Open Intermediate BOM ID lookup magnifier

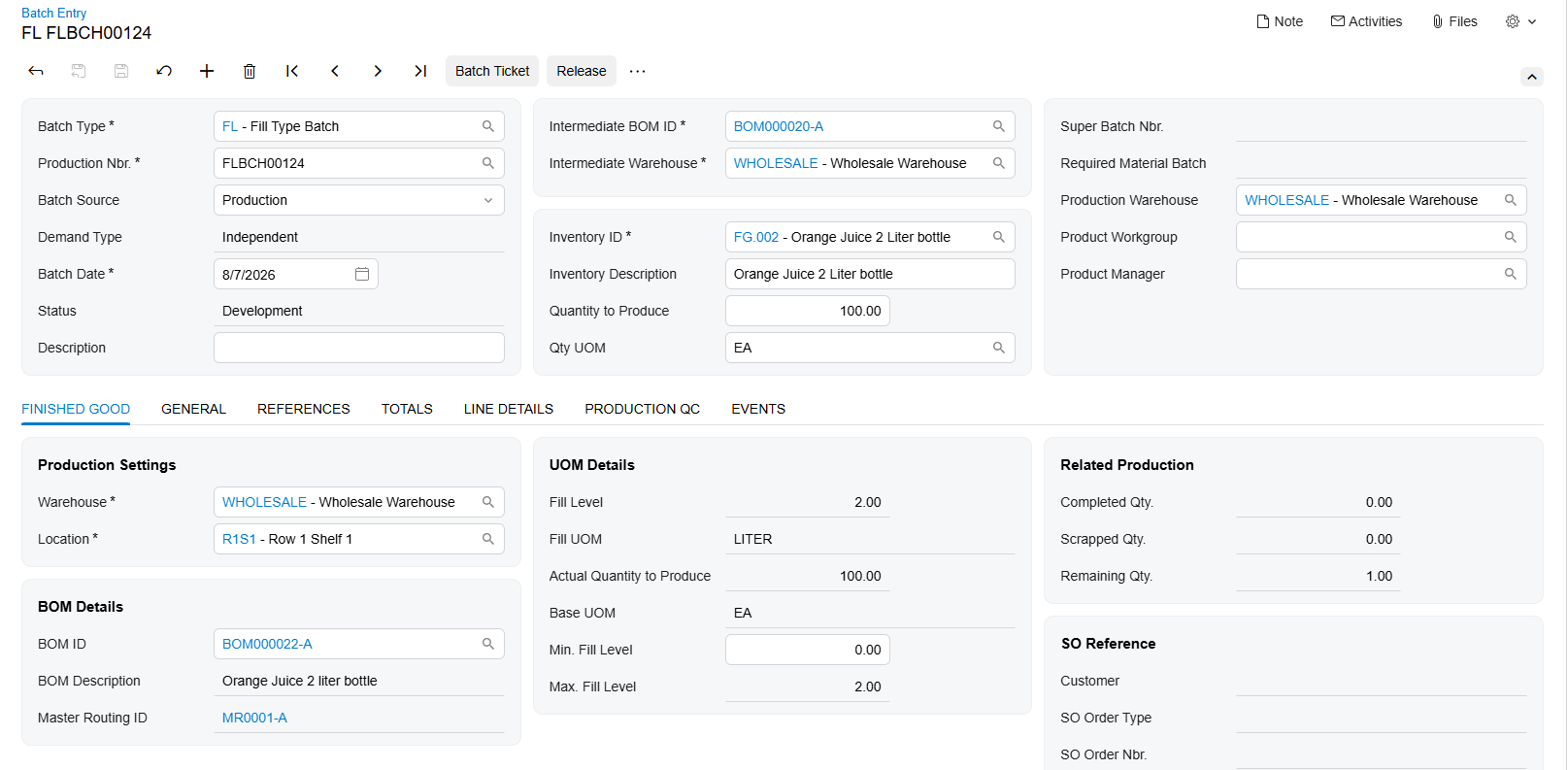coord(999,126)
